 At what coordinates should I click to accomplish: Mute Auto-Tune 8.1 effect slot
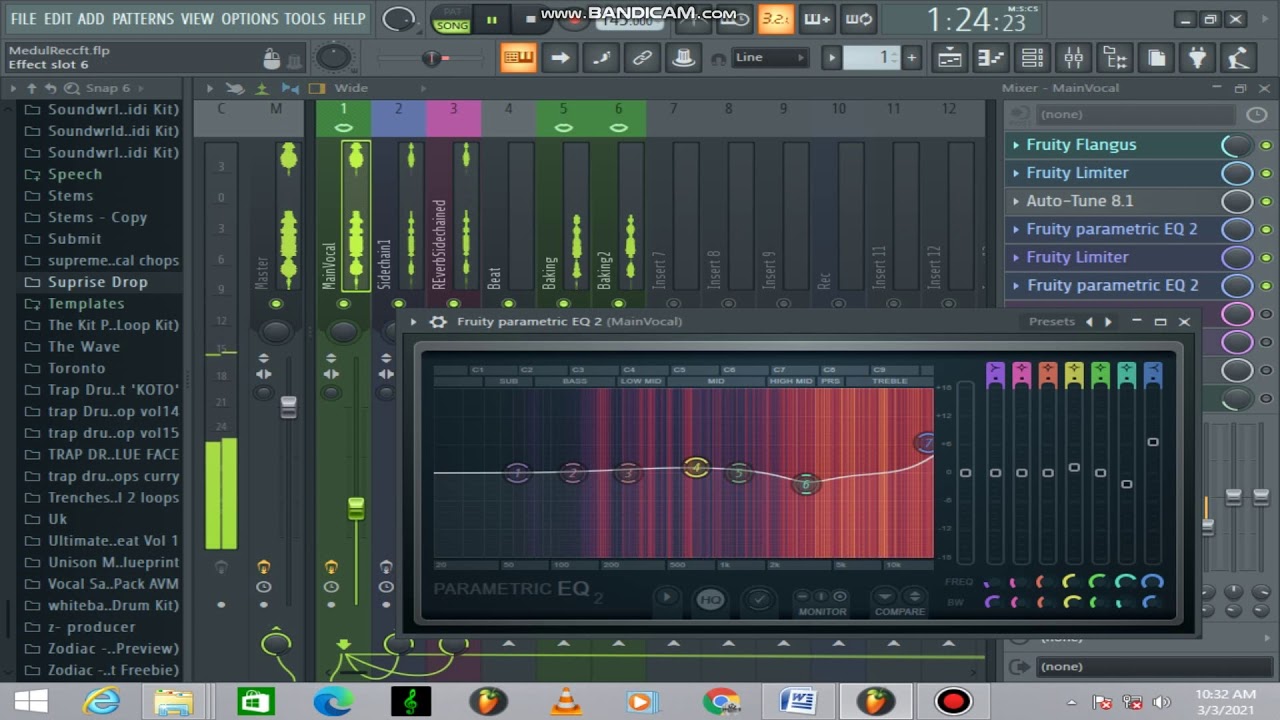[x=1266, y=201]
